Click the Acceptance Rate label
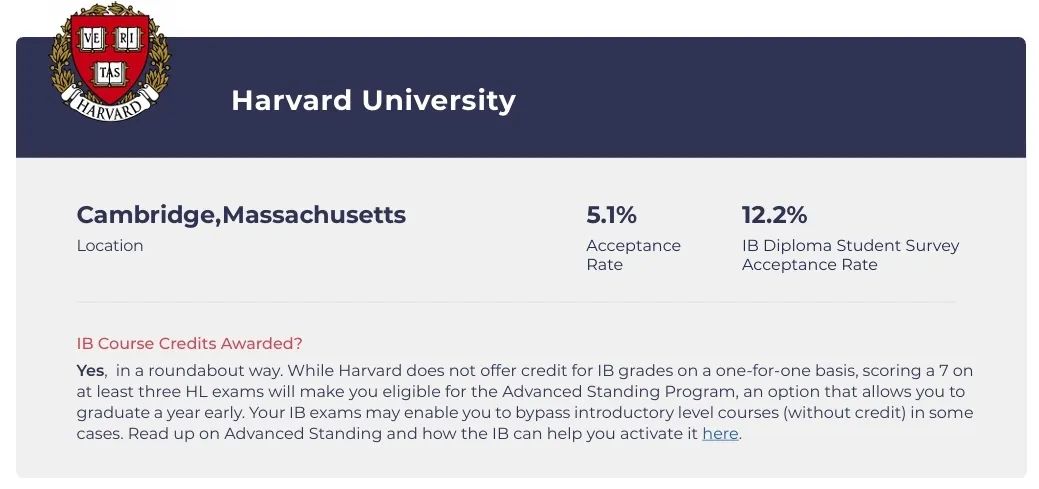This screenshot has height=489, width=1039. [633, 255]
